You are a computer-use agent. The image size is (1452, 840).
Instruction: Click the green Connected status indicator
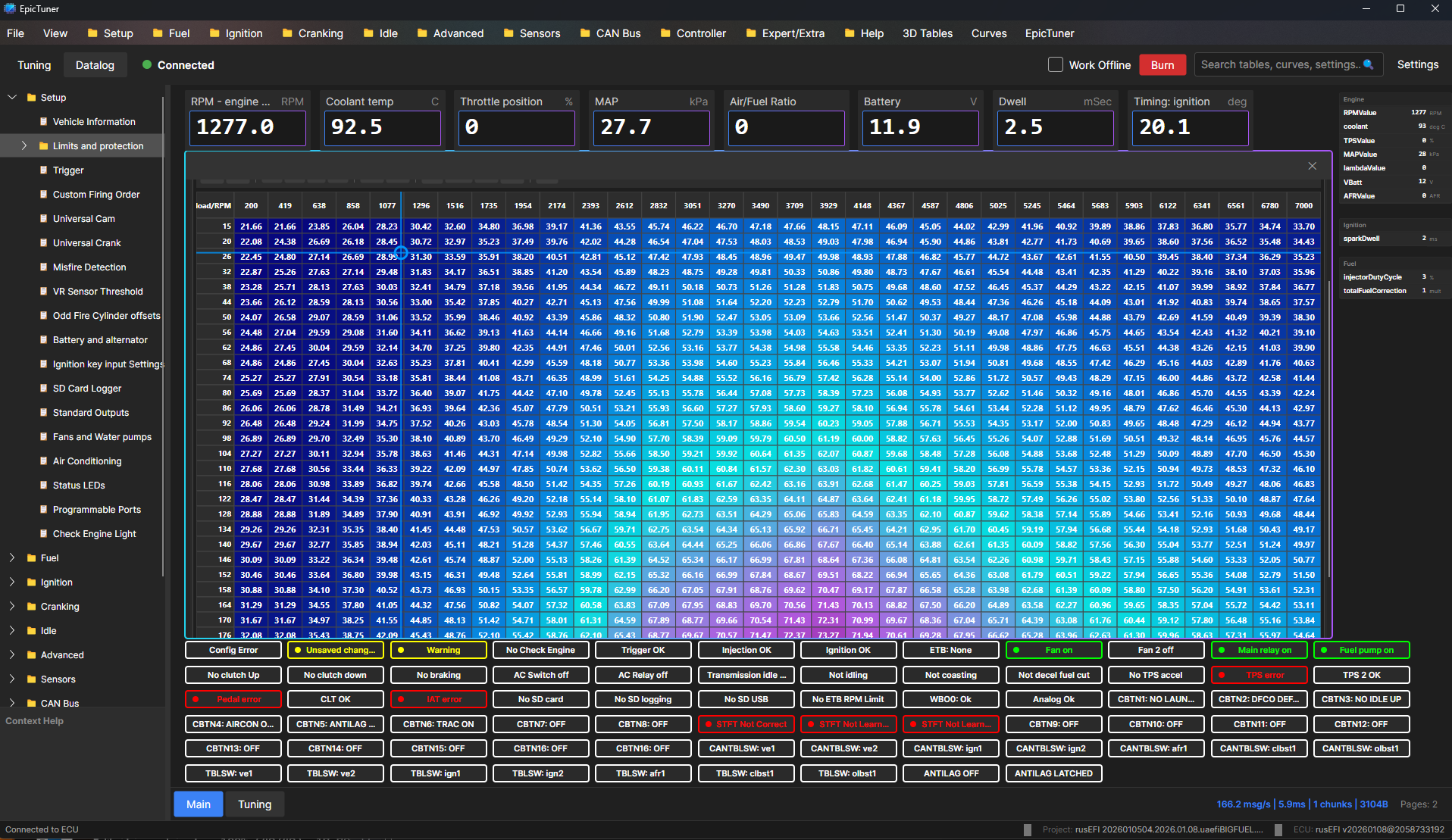click(147, 65)
